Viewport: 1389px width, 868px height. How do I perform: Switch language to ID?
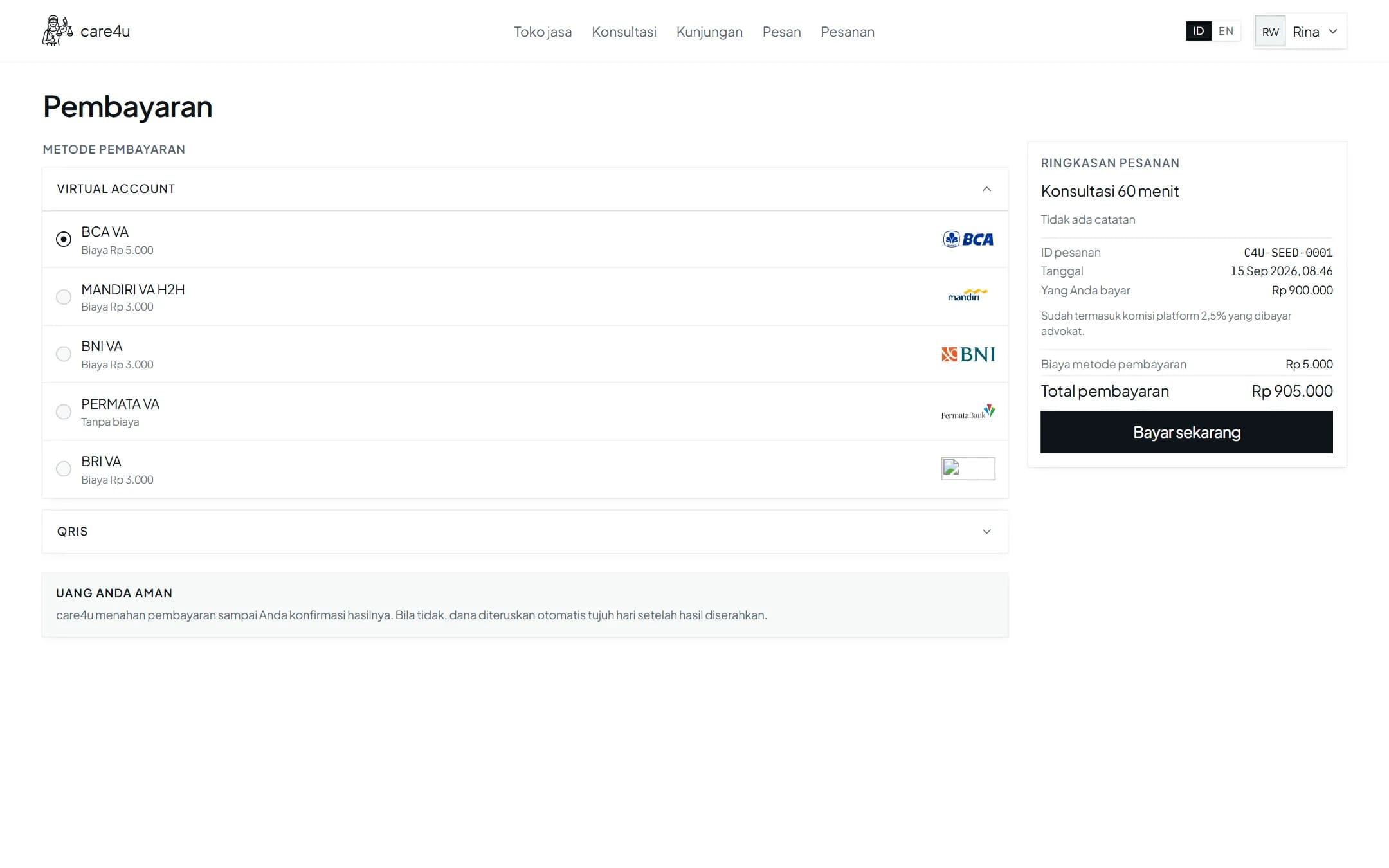point(1199,31)
